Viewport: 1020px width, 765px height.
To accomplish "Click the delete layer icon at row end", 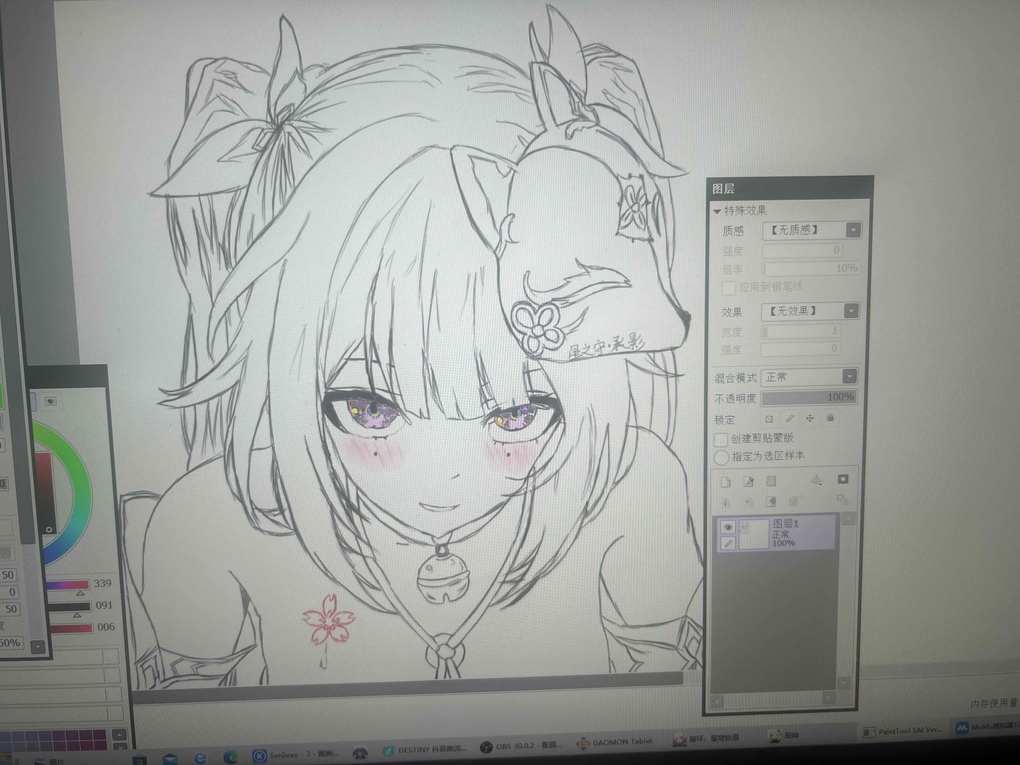I will pyautogui.click(x=842, y=500).
